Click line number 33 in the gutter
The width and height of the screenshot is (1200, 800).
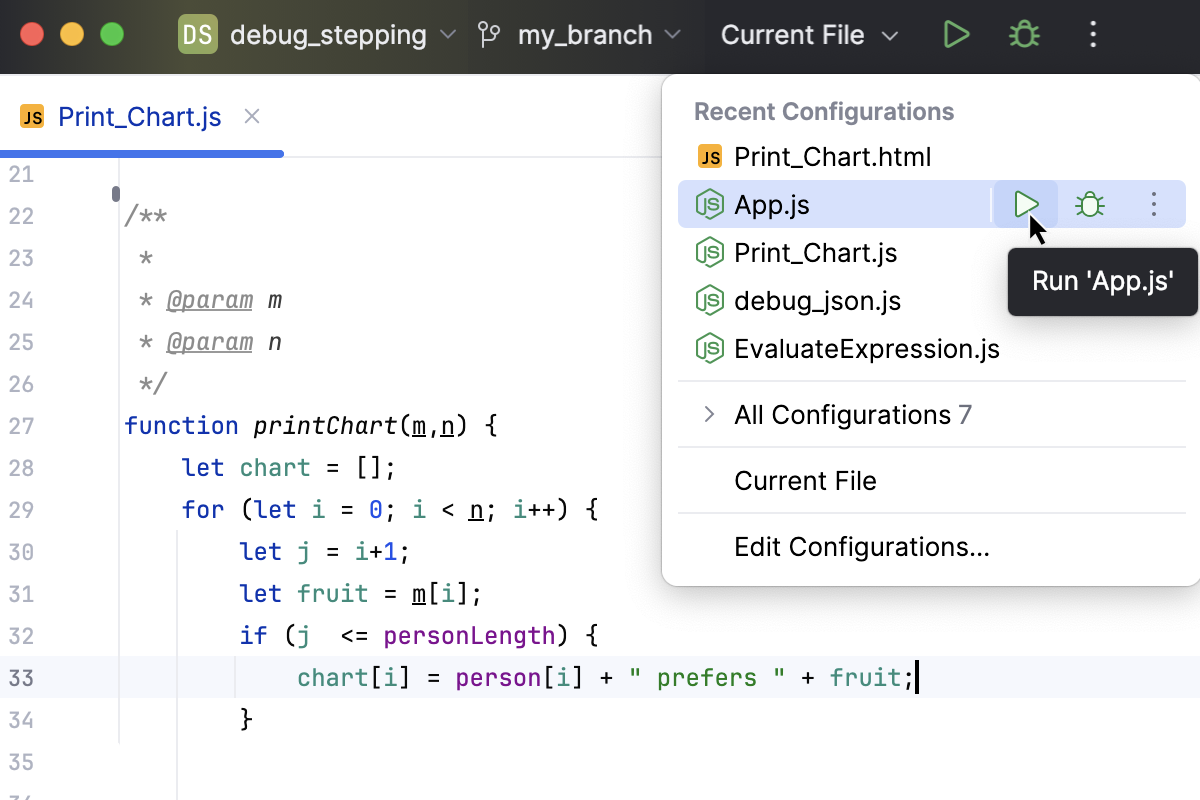21,678
